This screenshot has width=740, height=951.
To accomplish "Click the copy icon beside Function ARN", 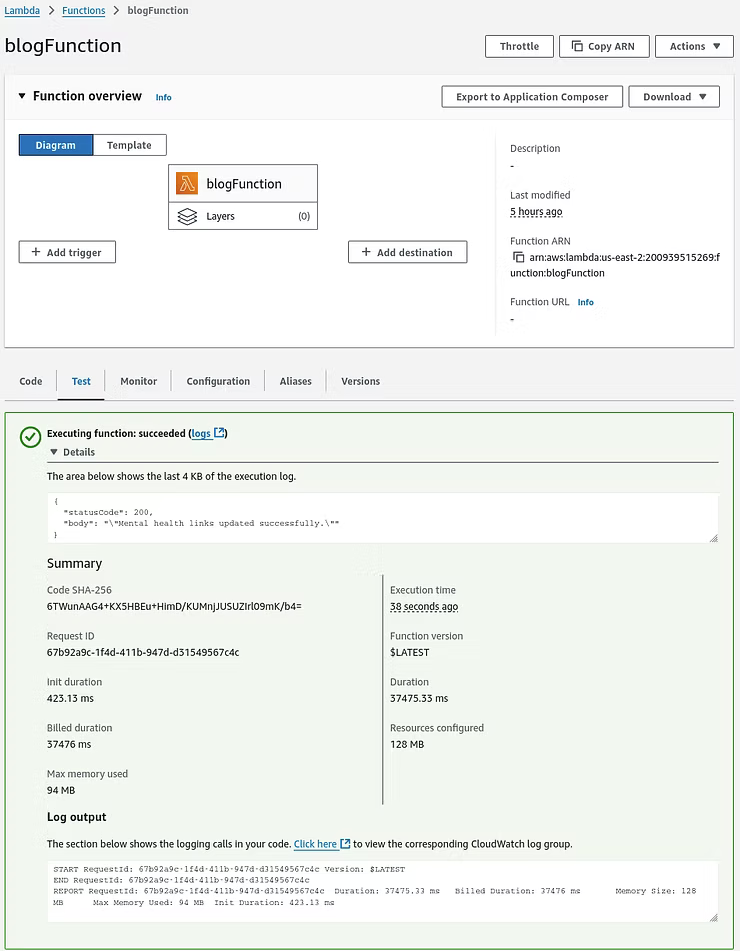I will click(518, 257).
